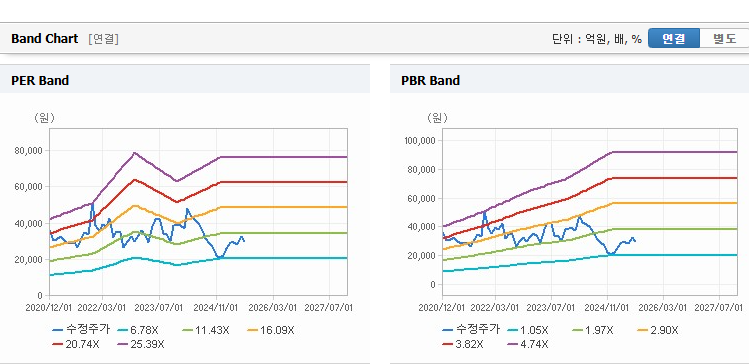This screenshot has height=364, width=749.
Task: Click the (원) unit label in PER Band
Action: [x=44, y=118]
